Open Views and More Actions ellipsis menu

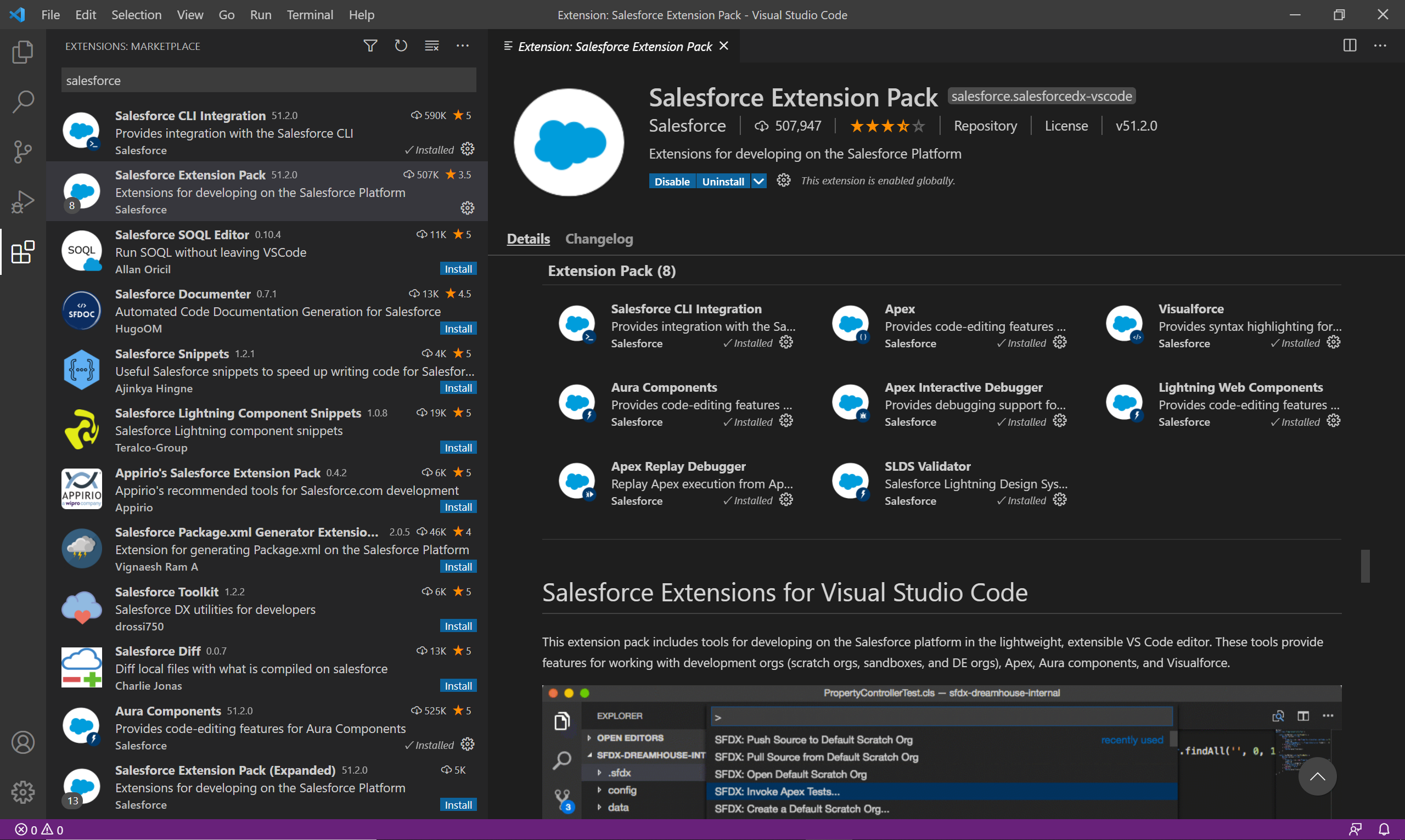pos(463,46)
